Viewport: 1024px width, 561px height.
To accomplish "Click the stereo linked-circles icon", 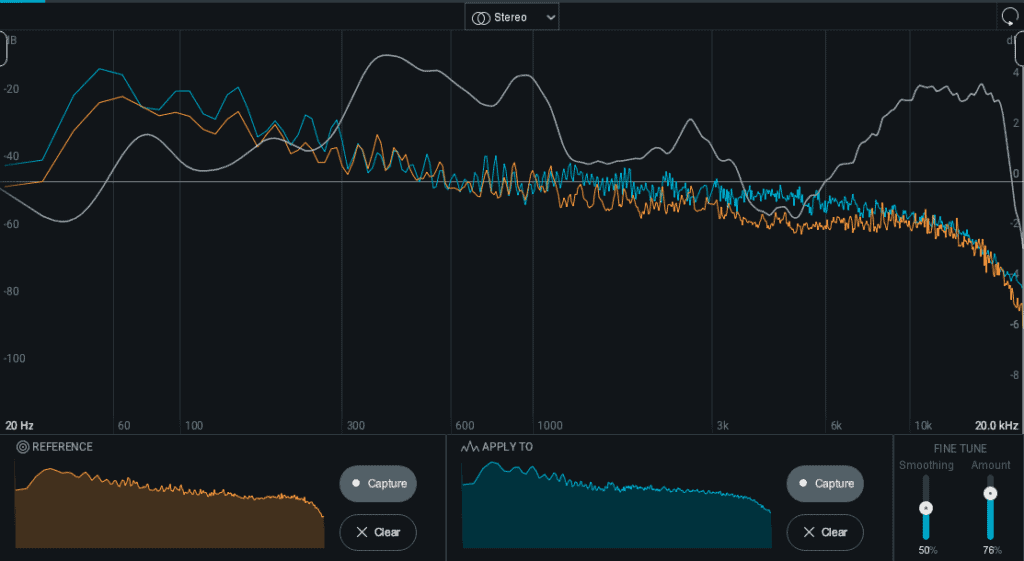I will (481, 18).
